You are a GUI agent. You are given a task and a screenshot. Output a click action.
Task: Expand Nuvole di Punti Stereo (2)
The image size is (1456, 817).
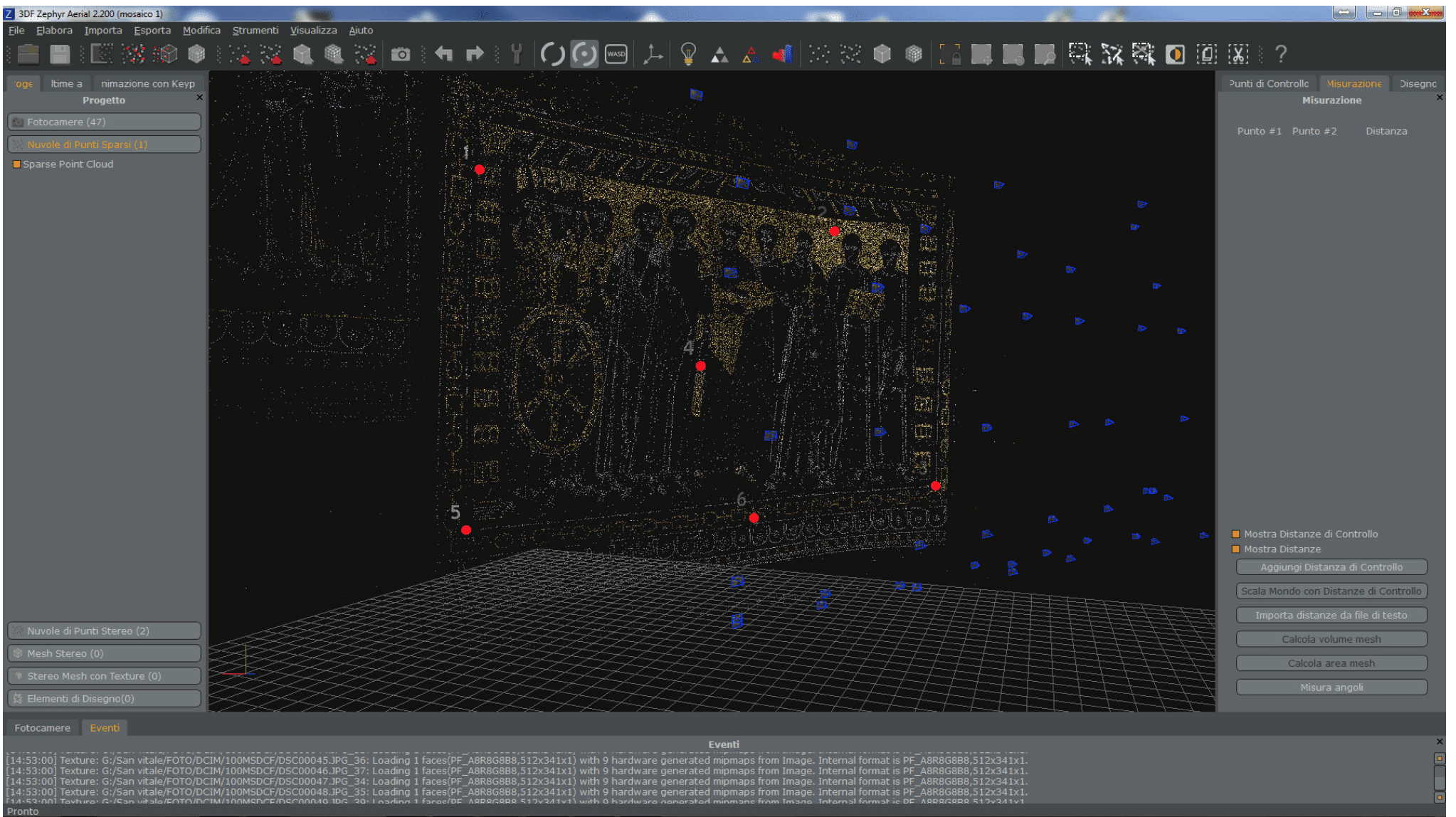pyautogui.click(x=104, y=631)
